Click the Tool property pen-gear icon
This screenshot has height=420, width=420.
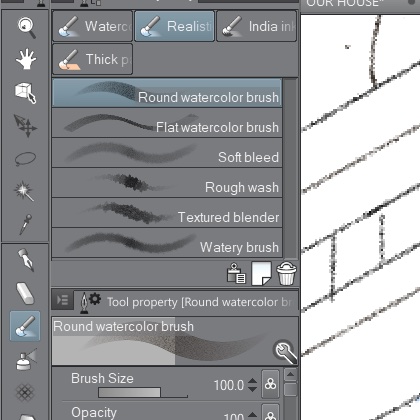click(x=91, y=302)
